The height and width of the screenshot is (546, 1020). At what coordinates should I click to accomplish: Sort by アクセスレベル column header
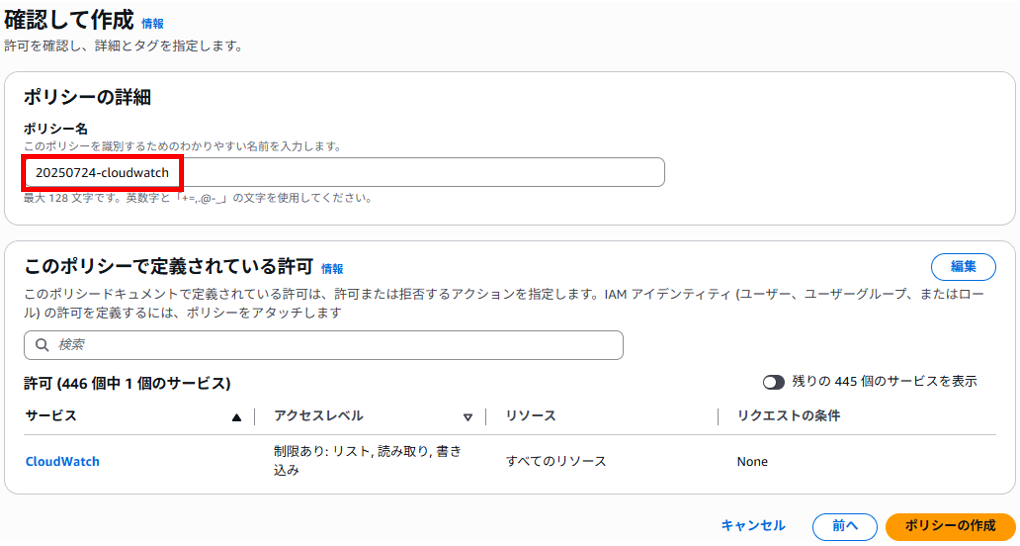[318, 416]
